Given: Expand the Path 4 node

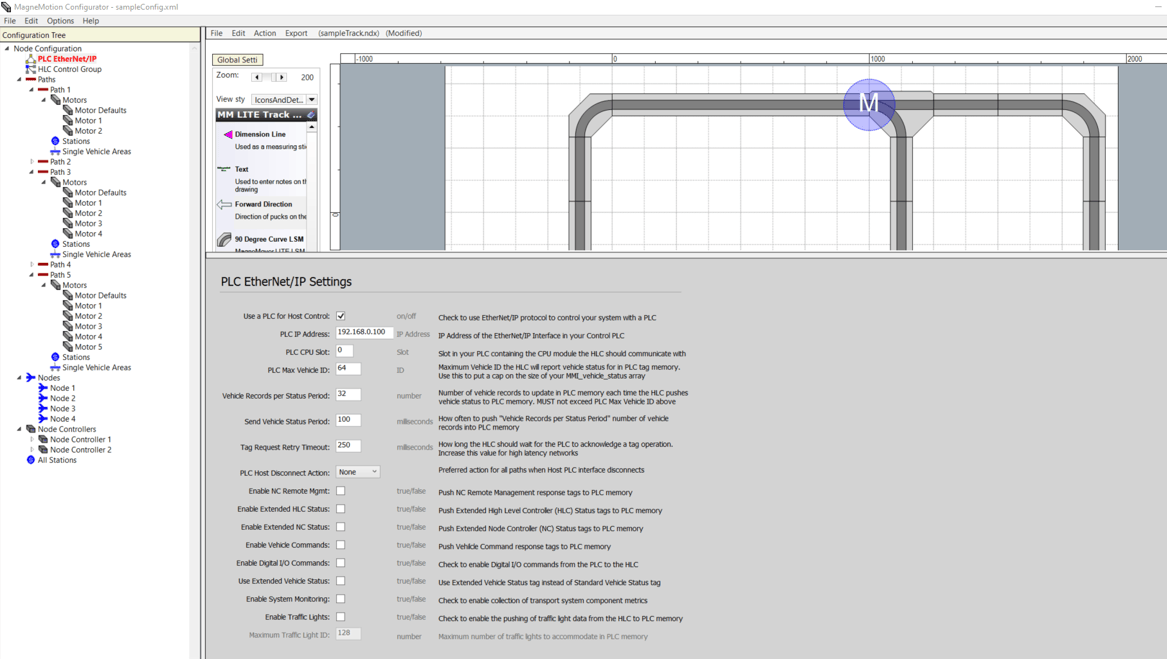Looking at the screenshot, I should pos(32,264).
